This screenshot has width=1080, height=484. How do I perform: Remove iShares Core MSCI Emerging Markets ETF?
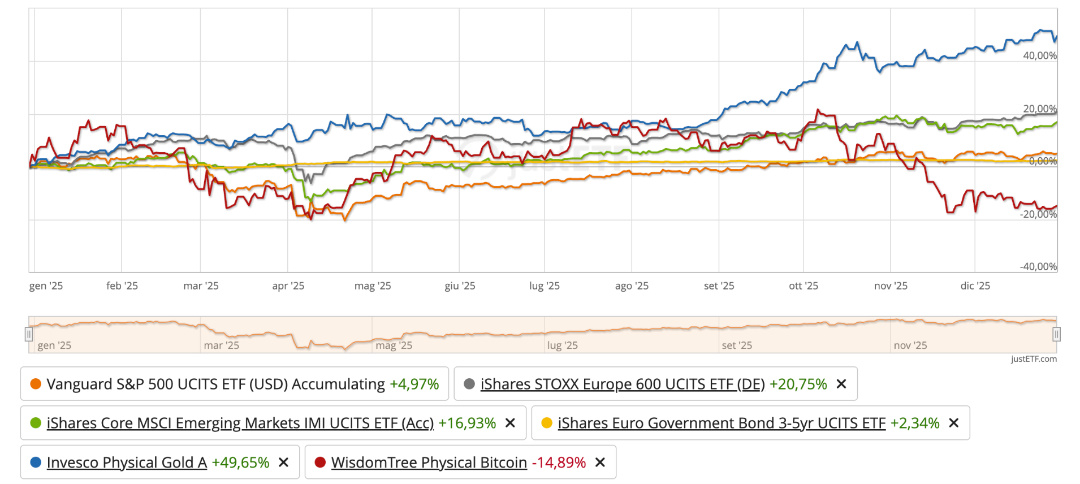tap(510, 423)
